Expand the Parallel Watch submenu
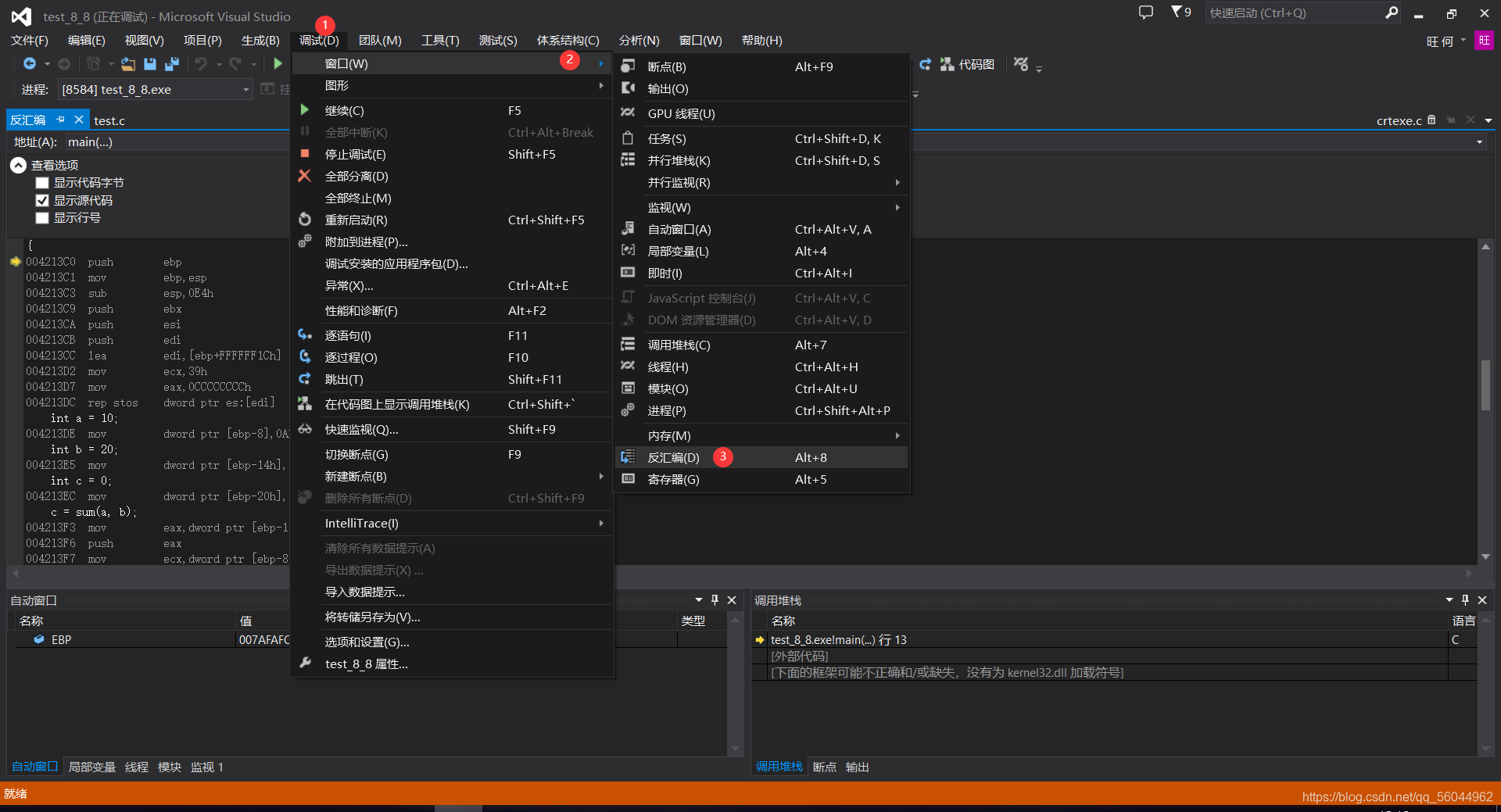Viewport: 1501px width, 812px height. click(x=762, y=182)
